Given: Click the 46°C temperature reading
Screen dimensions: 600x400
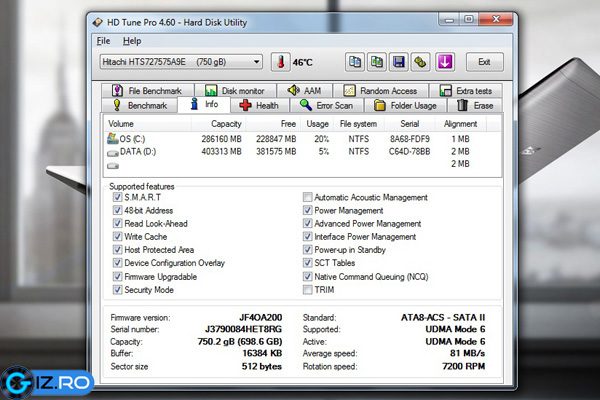Looking at the screenshot, I should click(302, 62).
